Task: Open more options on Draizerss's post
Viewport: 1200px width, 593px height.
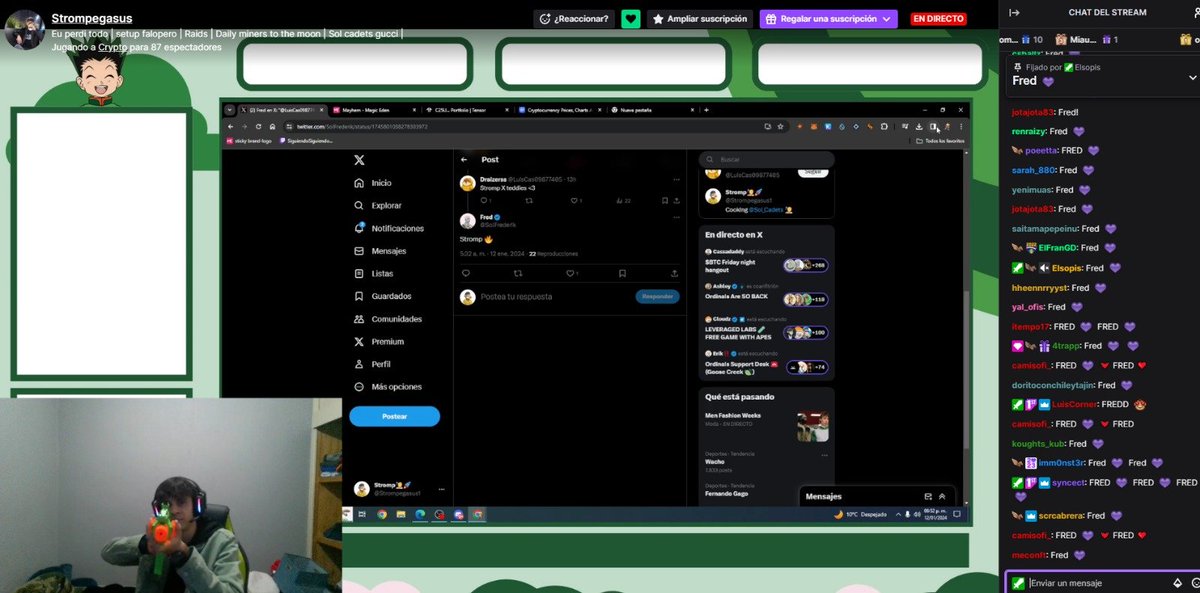Action: 675,178
